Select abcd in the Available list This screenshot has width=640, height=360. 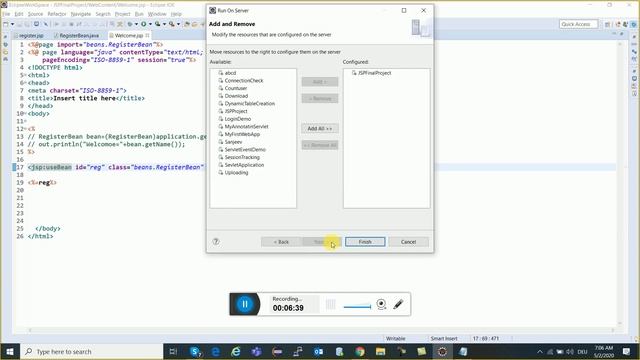tap(230, 73)
